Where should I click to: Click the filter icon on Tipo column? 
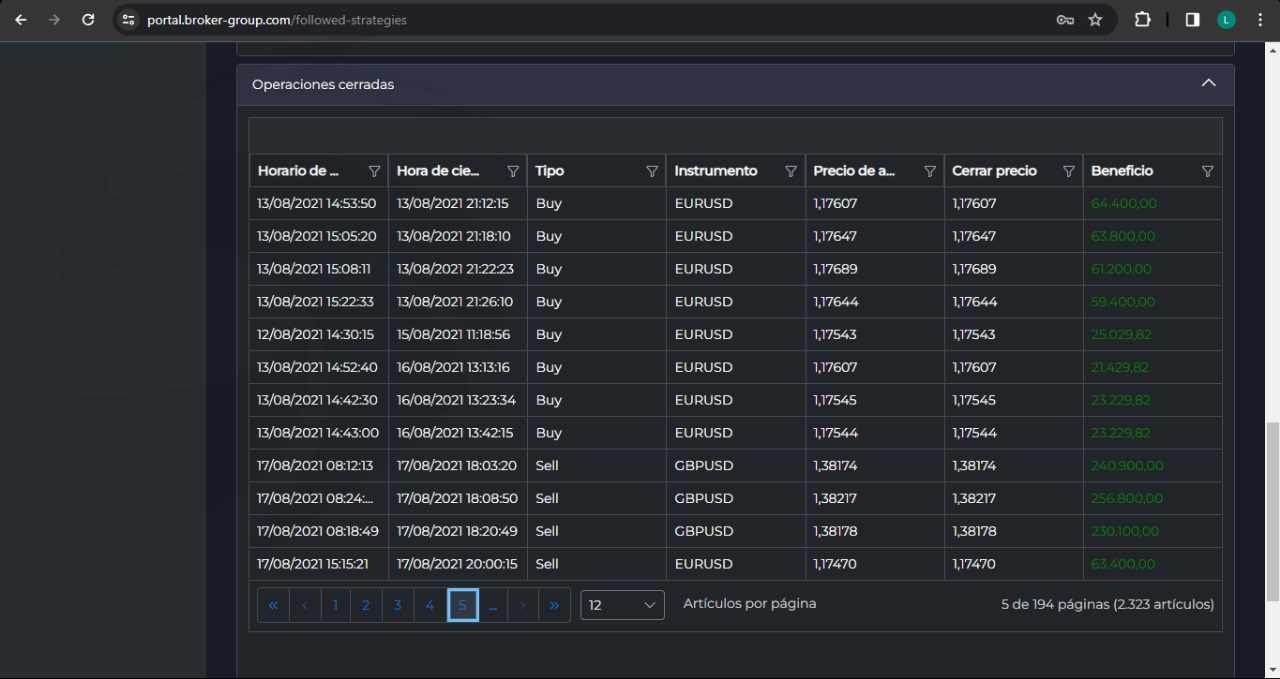[652, 171]
